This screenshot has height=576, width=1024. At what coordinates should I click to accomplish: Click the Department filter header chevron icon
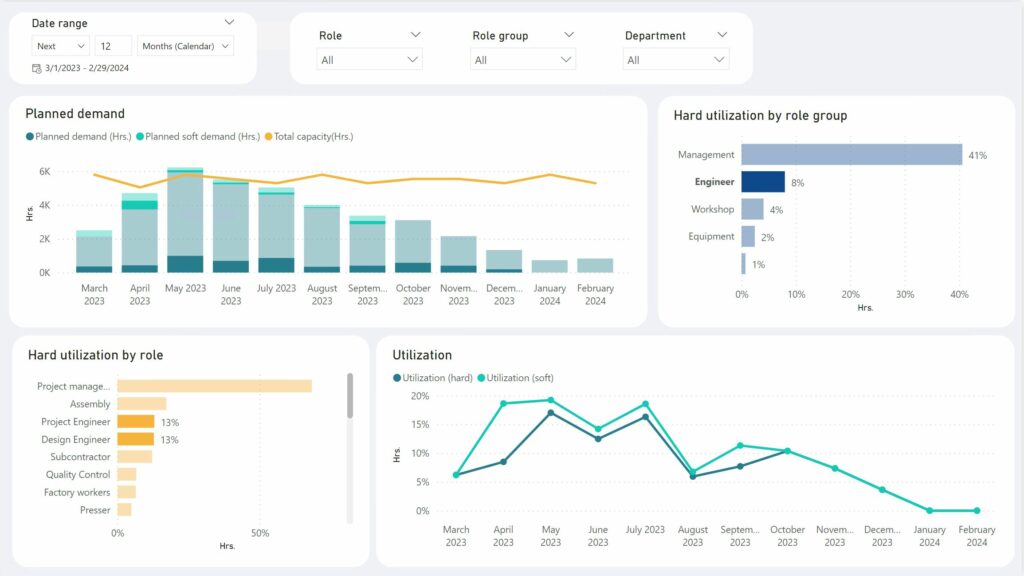[x=722, y=34]
